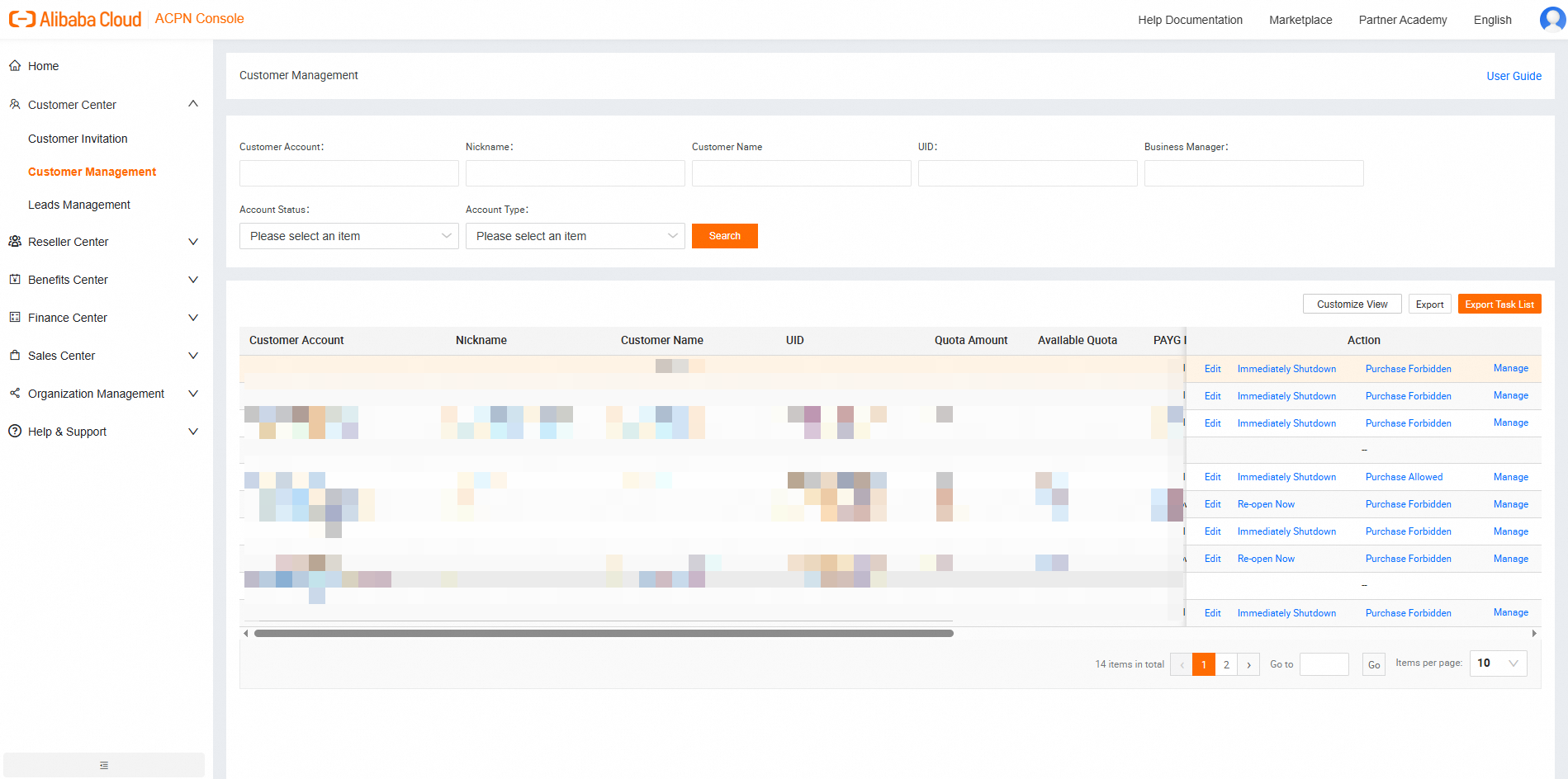Click the Nickname column header

tap(481, 340)
